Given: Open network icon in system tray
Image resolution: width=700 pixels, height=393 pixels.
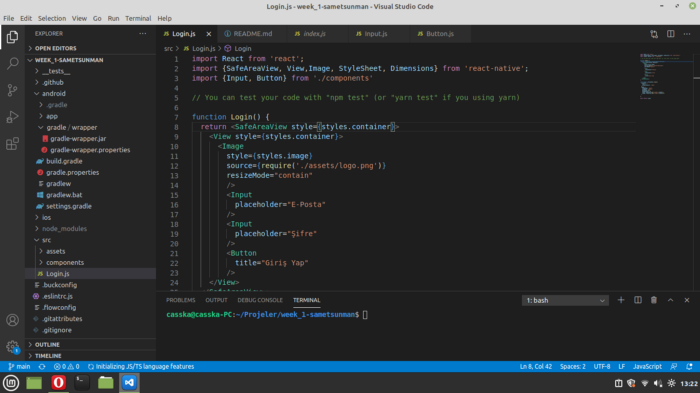Looking at the screenshot, I should tap(645, 383).
